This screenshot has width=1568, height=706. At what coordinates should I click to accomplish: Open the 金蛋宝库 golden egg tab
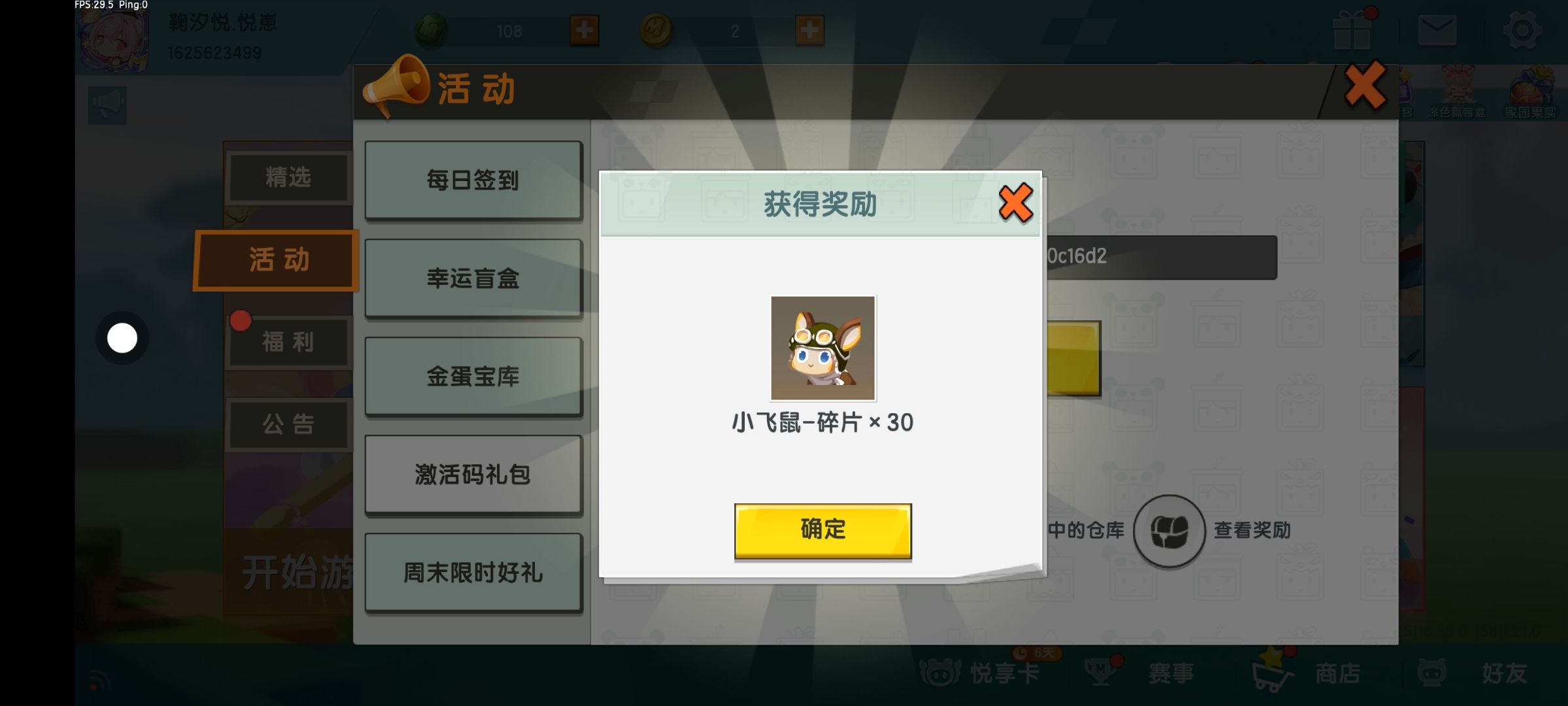[473, 377]
